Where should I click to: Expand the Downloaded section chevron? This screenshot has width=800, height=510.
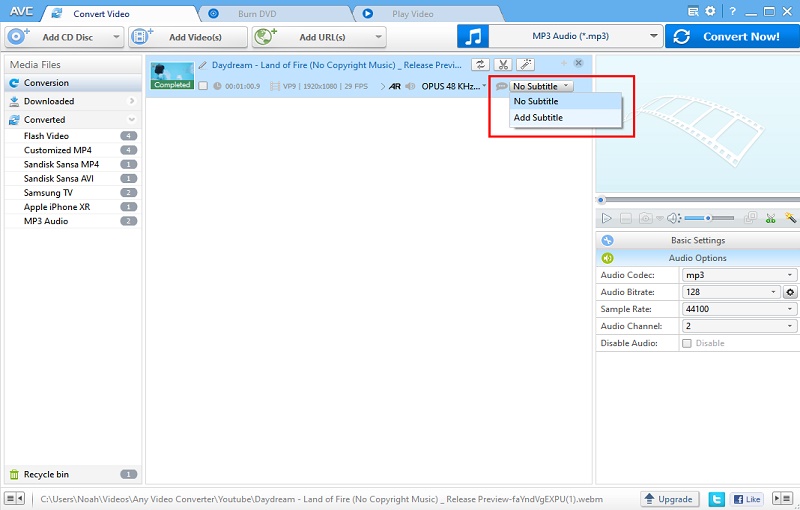(x=132, y=101)
